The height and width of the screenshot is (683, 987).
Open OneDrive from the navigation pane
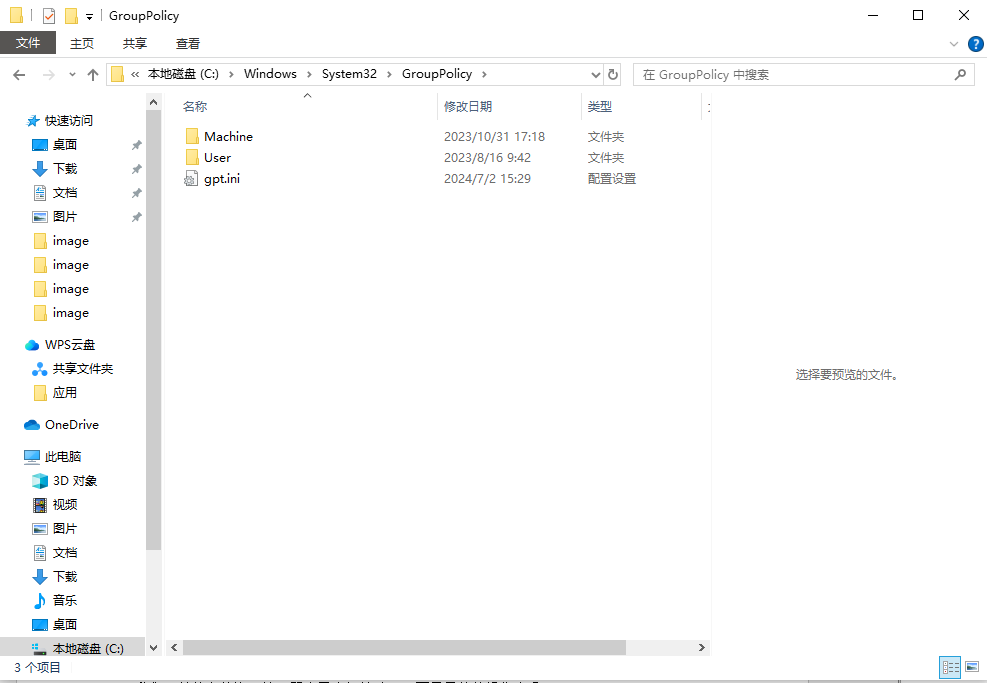coord(72,424)
